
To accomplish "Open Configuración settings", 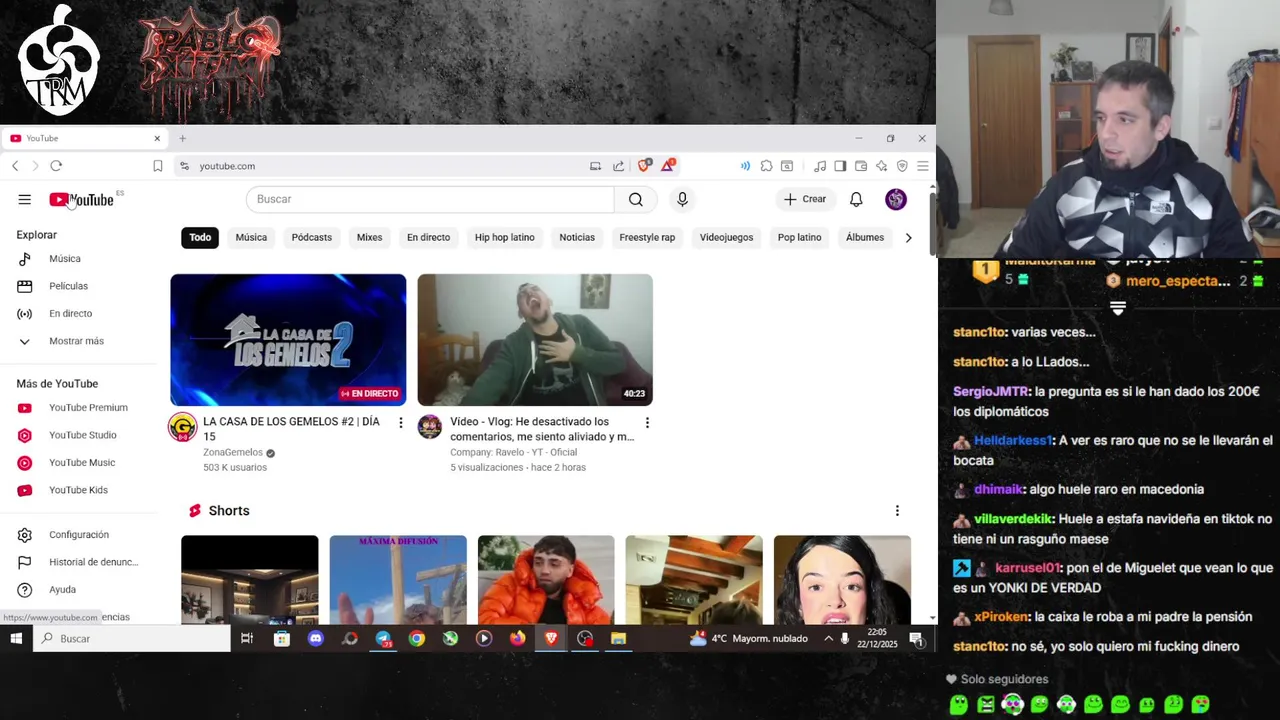I will click(80, 535).
